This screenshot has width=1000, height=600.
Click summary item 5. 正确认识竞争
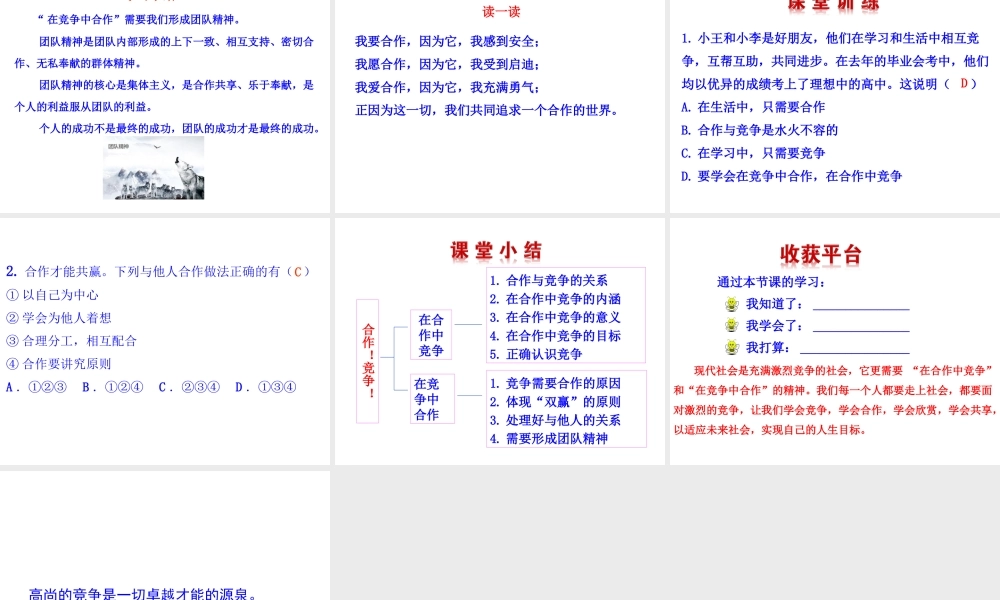(x=536, y=355)
